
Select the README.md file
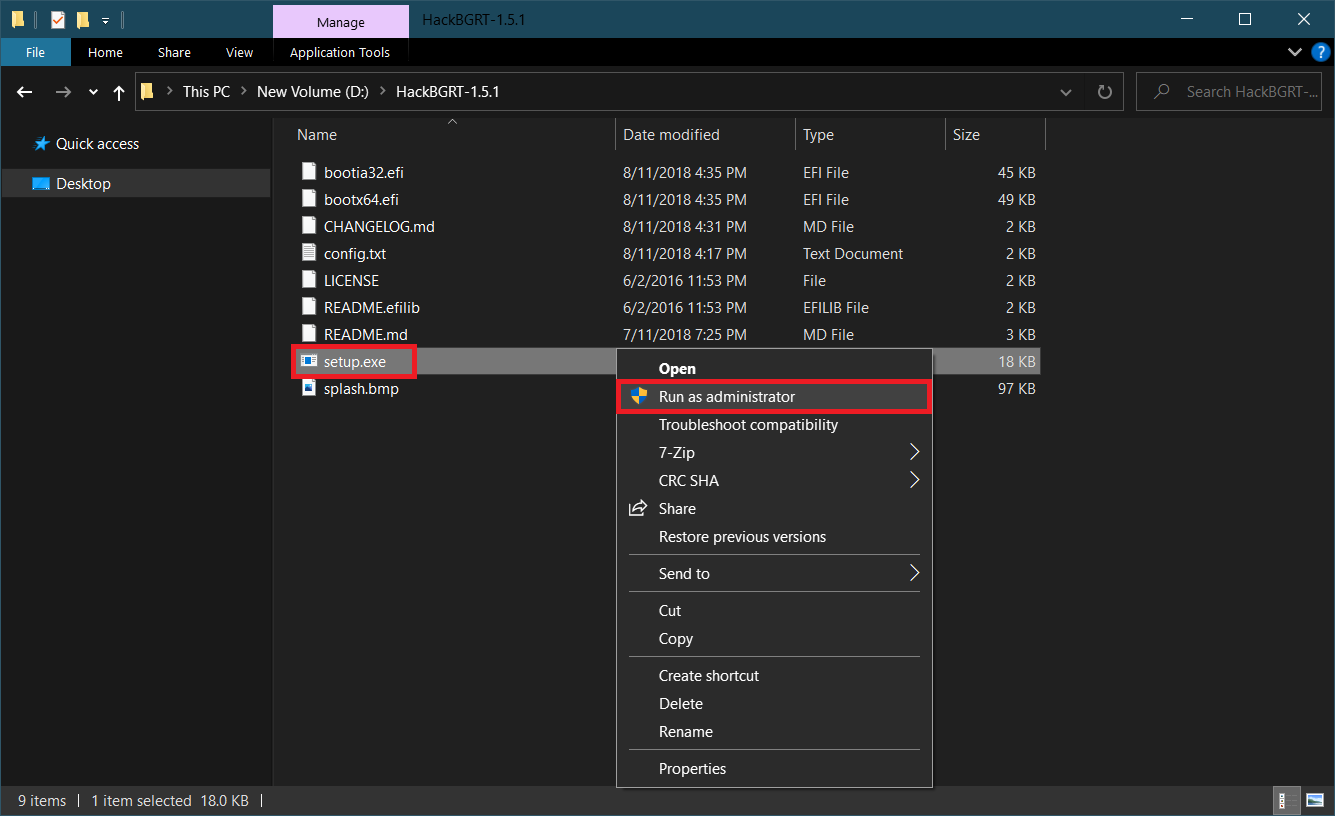pos(365,335)
